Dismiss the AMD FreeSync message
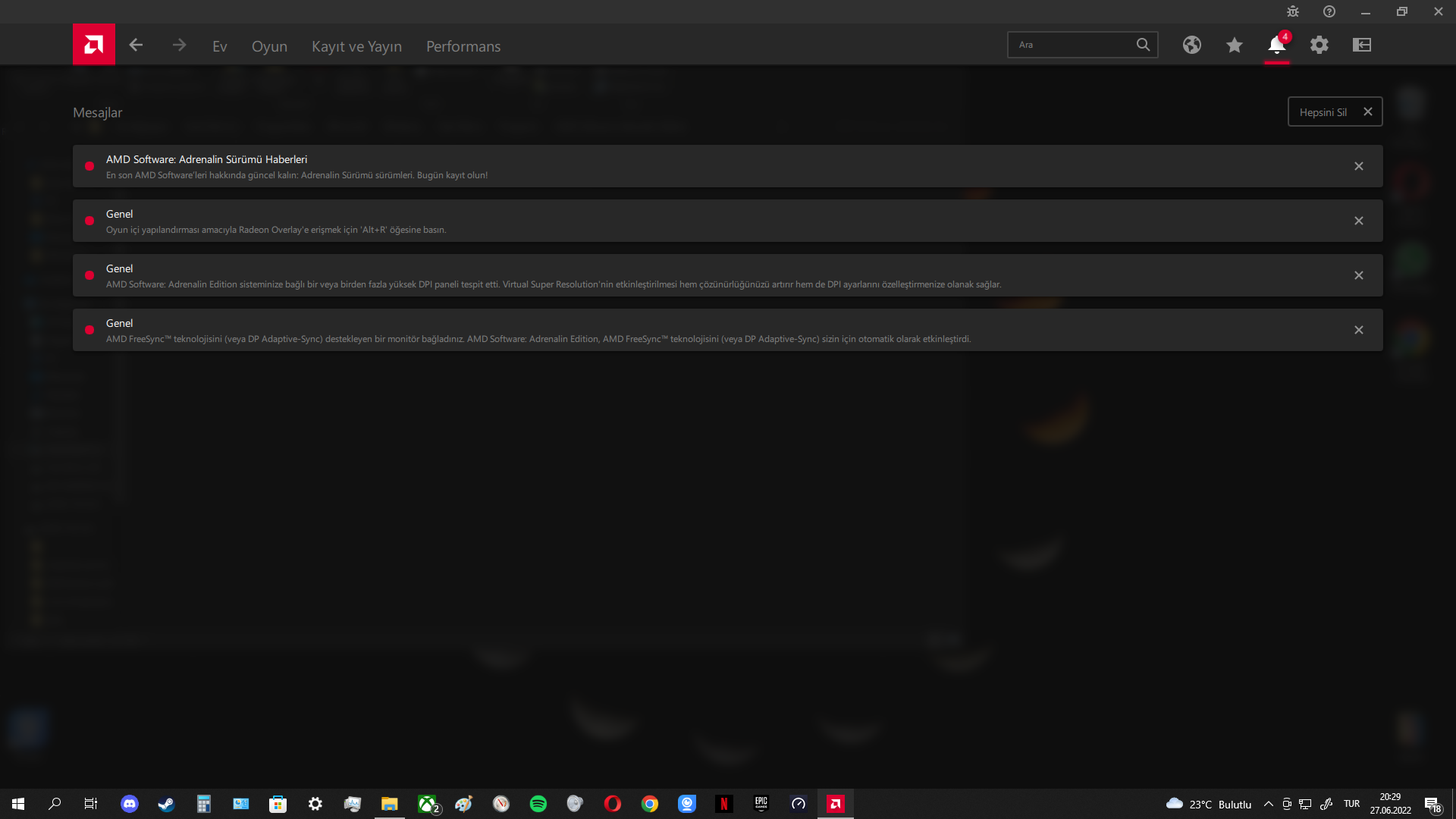This screenshot has height=819, width=1456. pos(1358,330)
